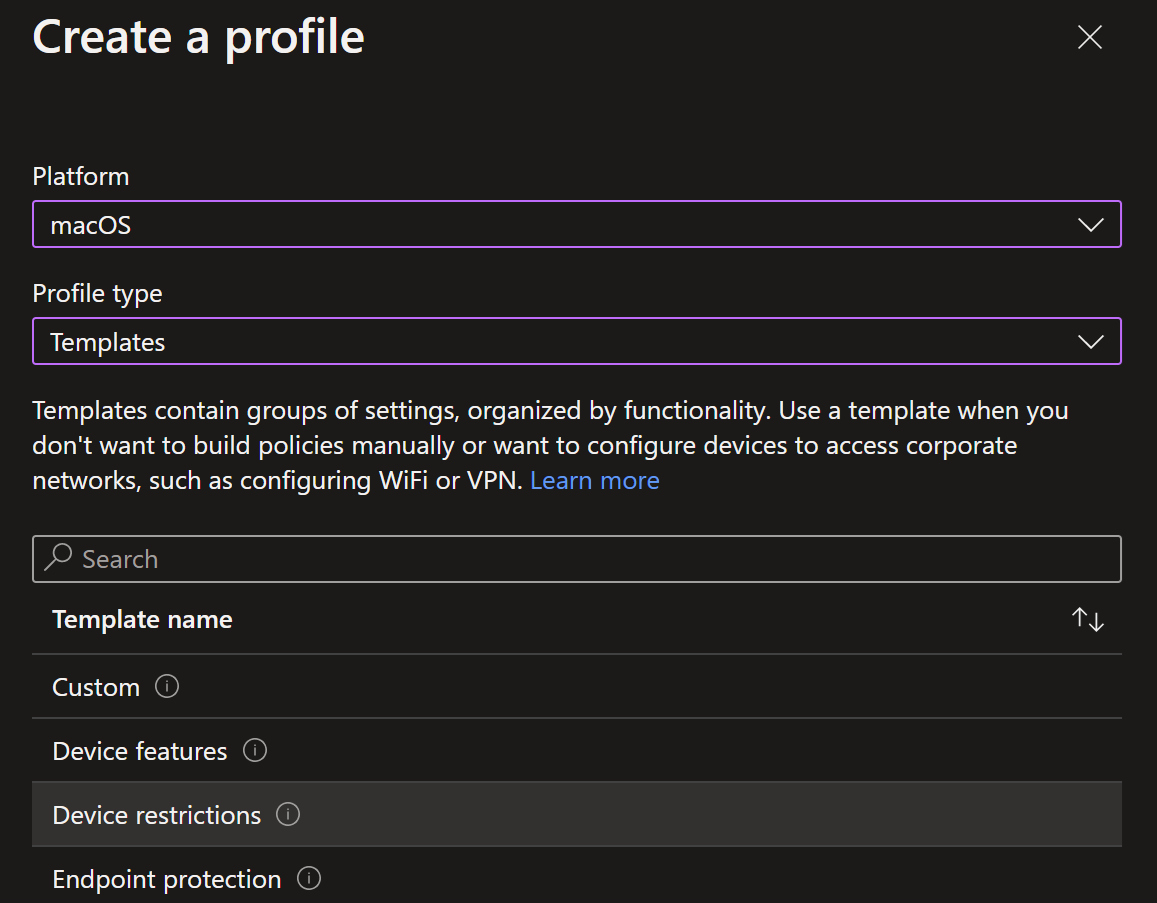Click the Platform field label
Screen dimensions: 1157x903
pyautogui.click(x=81, y=176)
